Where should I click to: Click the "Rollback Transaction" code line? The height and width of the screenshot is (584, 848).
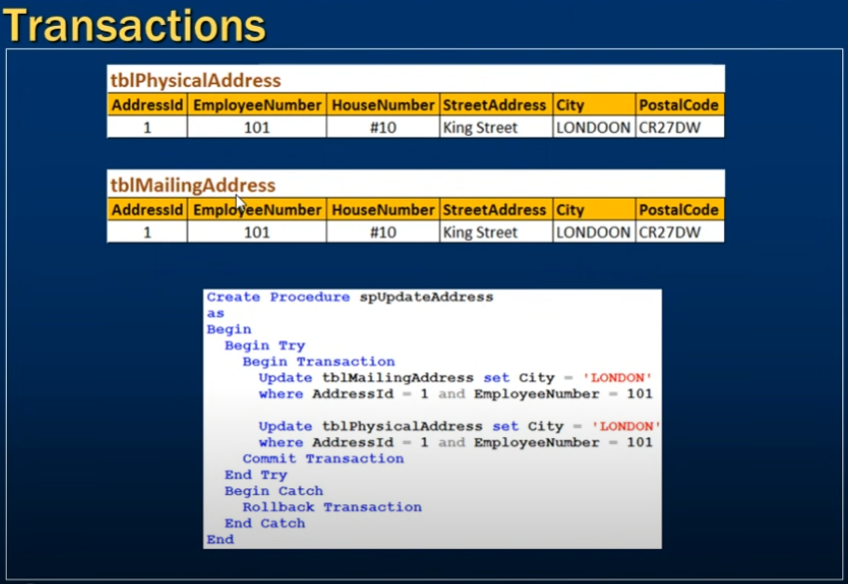coord(332,507)
